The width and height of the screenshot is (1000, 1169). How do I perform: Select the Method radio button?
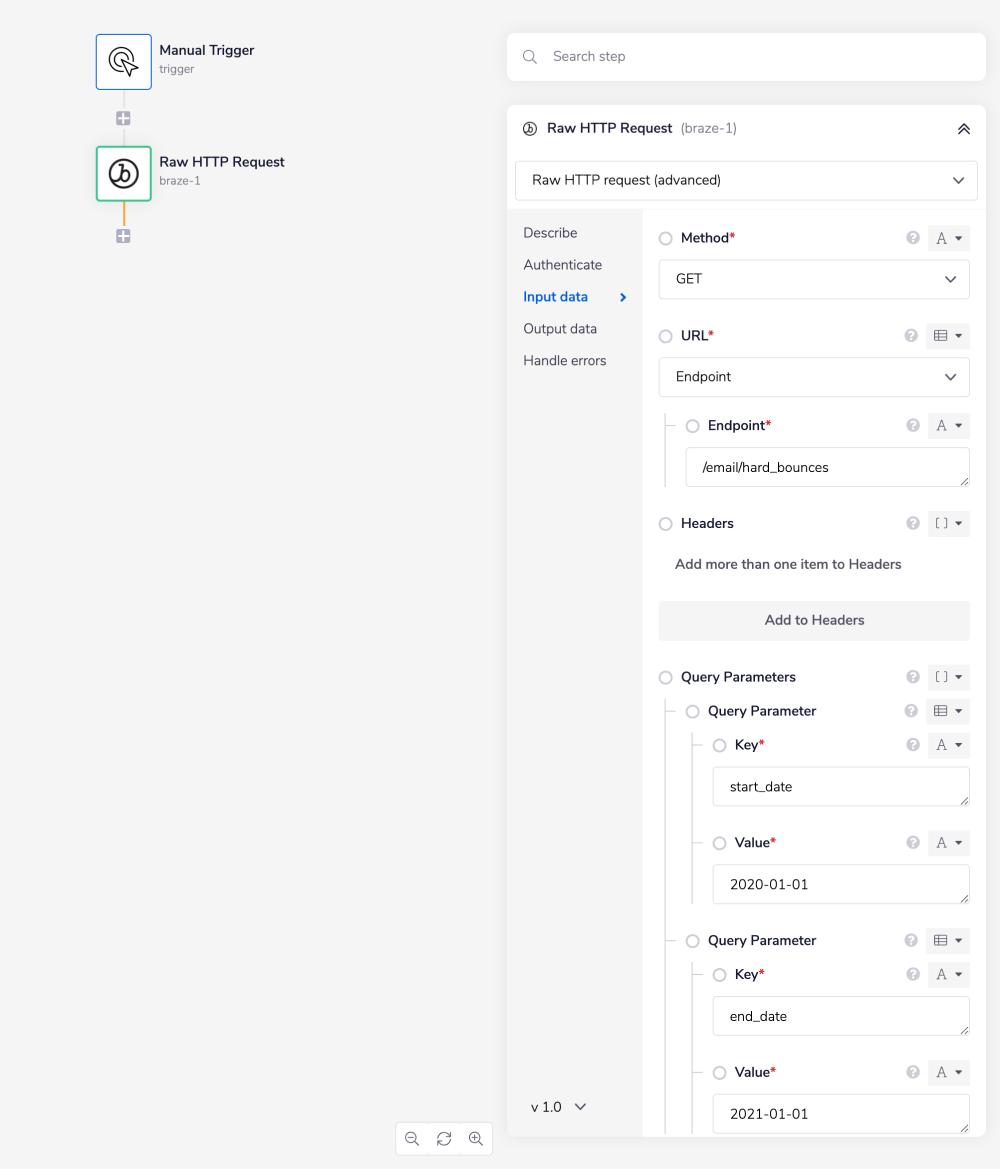point(666,239)
